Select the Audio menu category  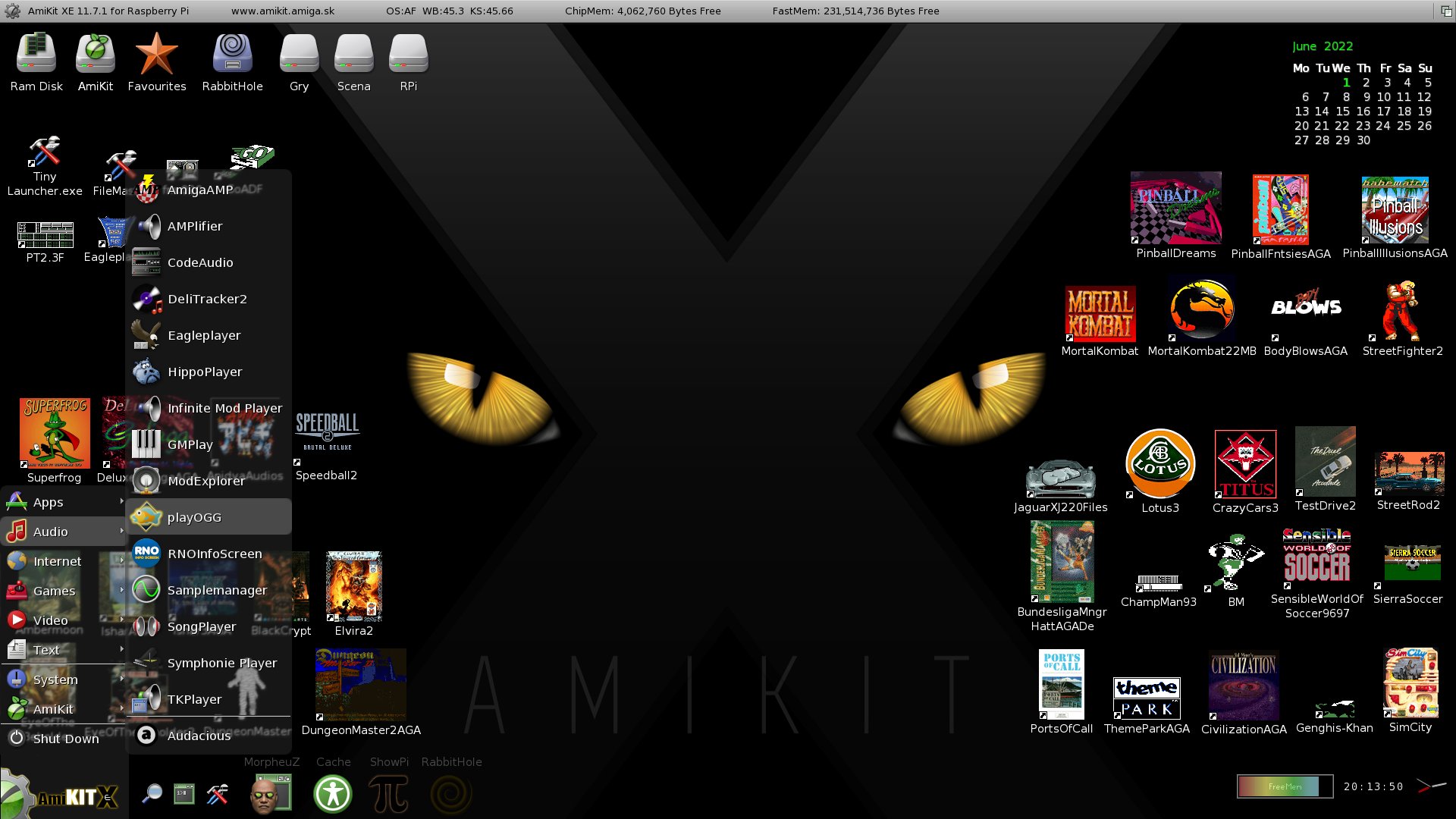pos(64,532)
